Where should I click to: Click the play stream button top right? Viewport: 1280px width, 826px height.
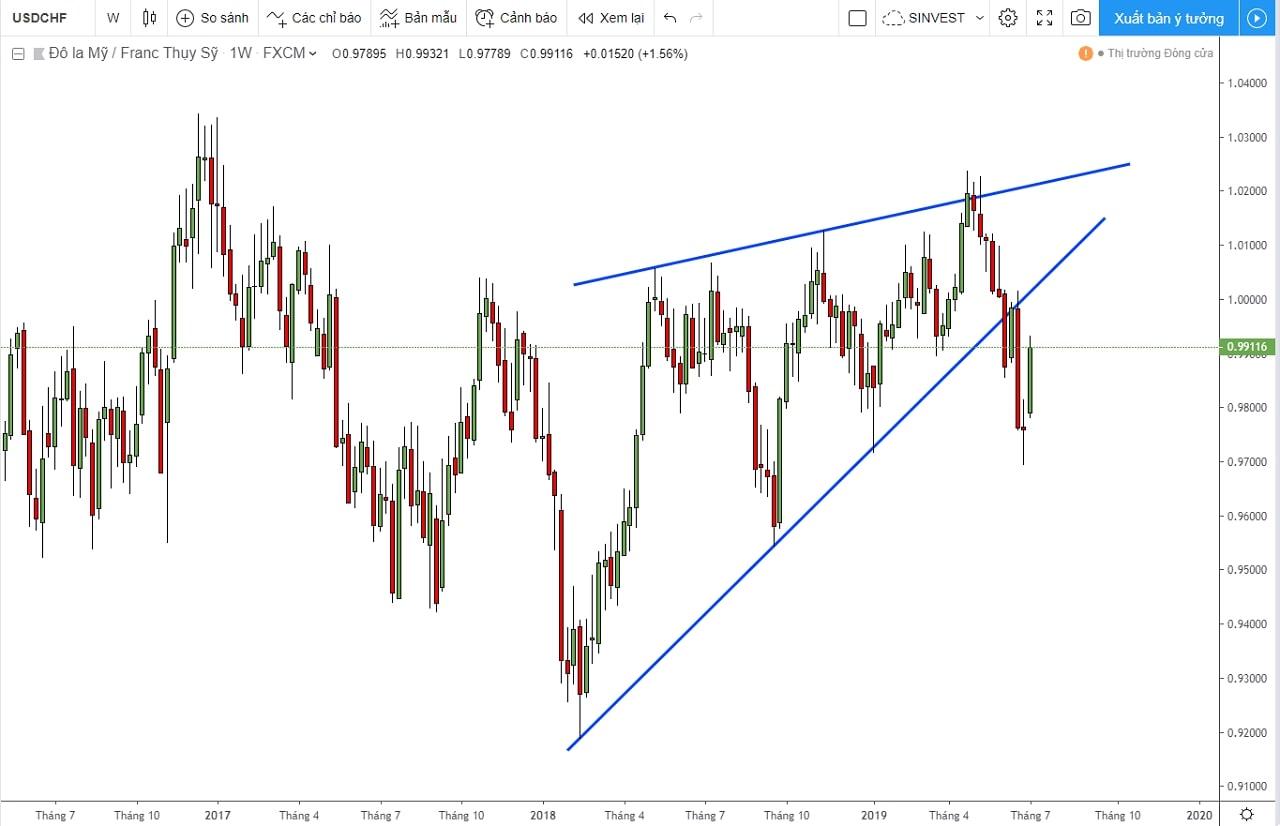click(x=1257, y=18)
